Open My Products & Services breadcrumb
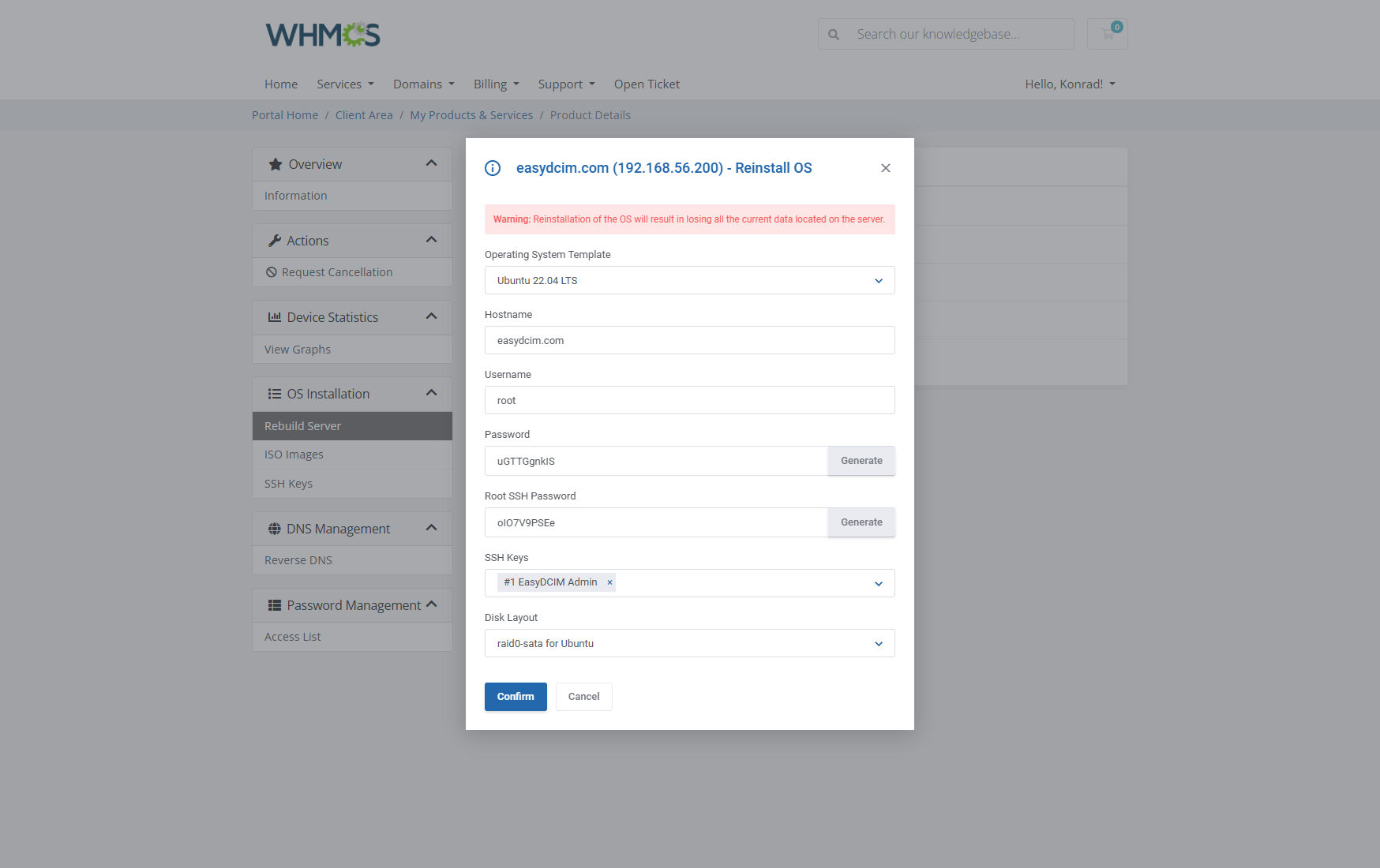The width and height of the screenshot is (1380, 868). pyautogui.click(x=471, y=115)
